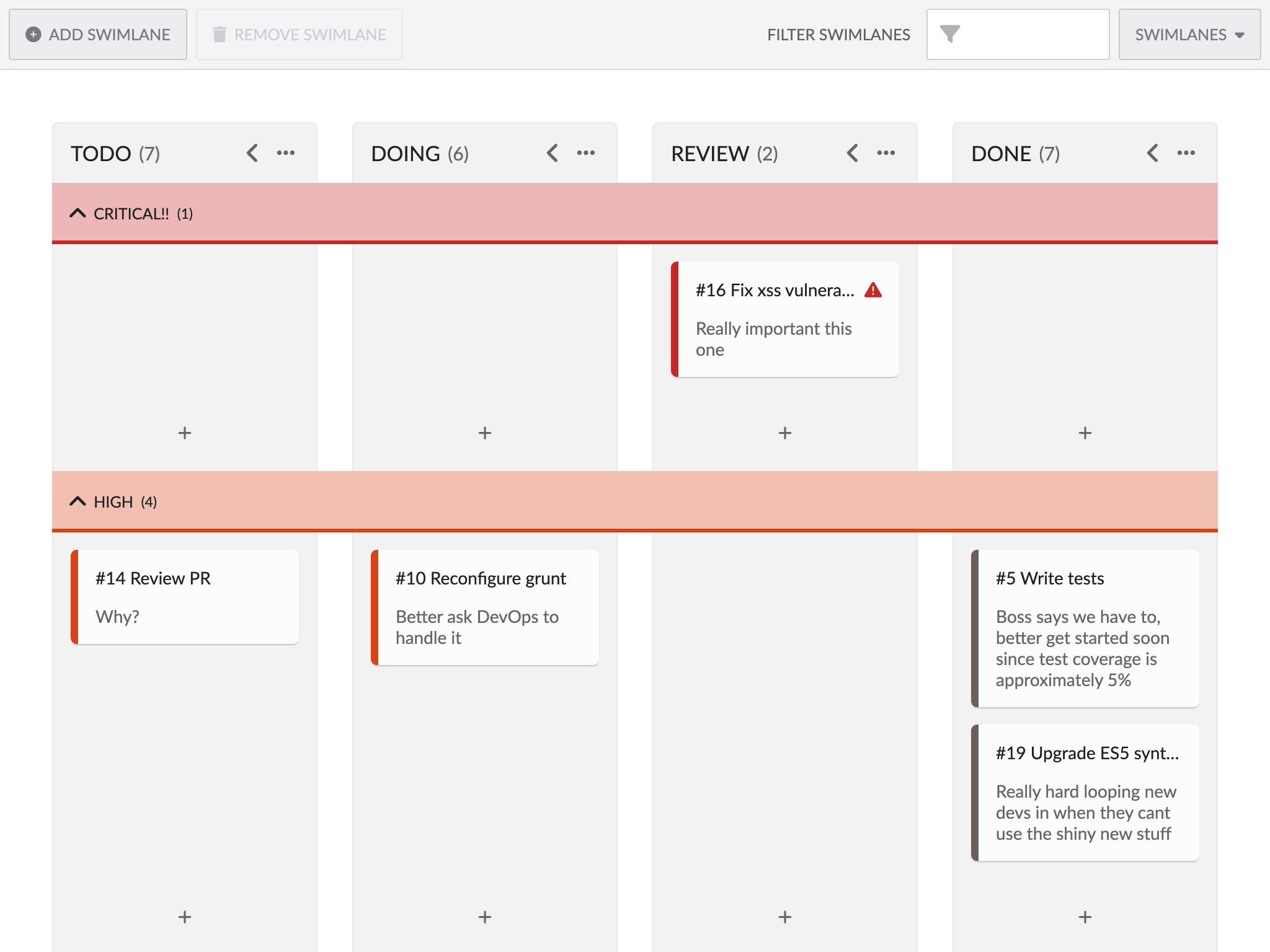Image resolution: width=1270 pixels, height=952 pixels.
Task: Click the red color strip on card #14
Action: coord(74,596)
